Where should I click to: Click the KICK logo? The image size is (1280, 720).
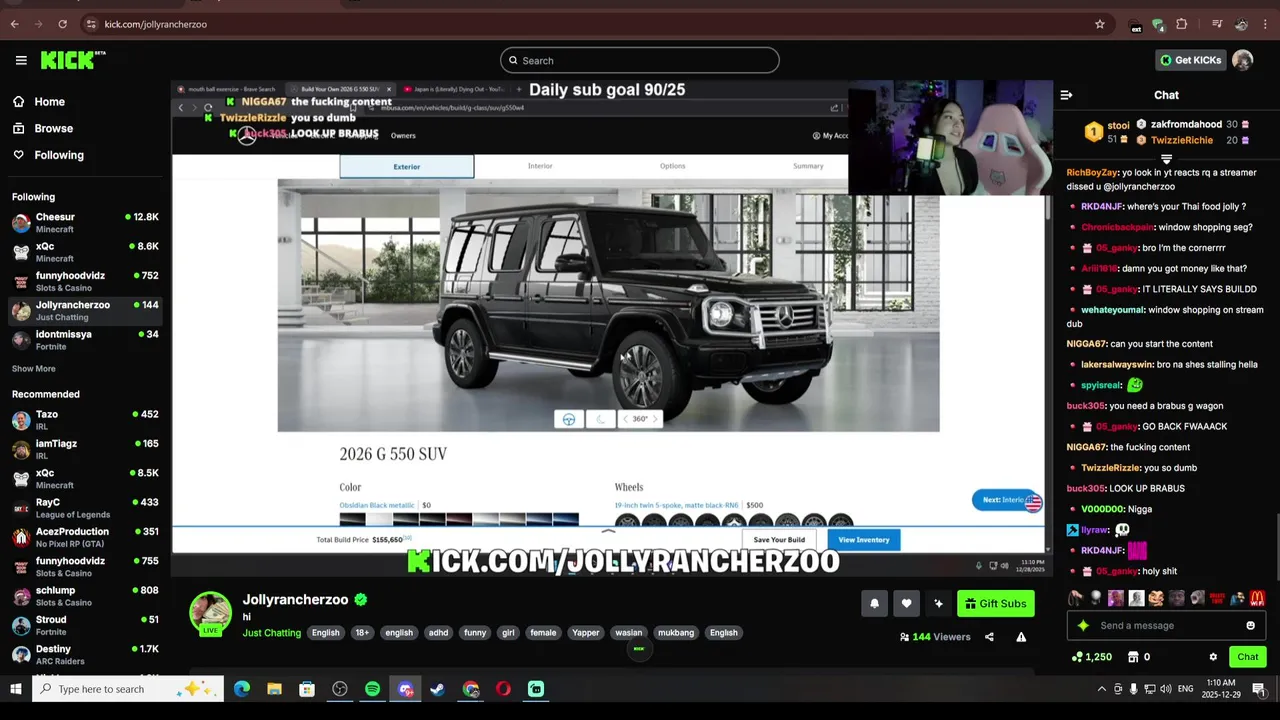pos(72,60)
